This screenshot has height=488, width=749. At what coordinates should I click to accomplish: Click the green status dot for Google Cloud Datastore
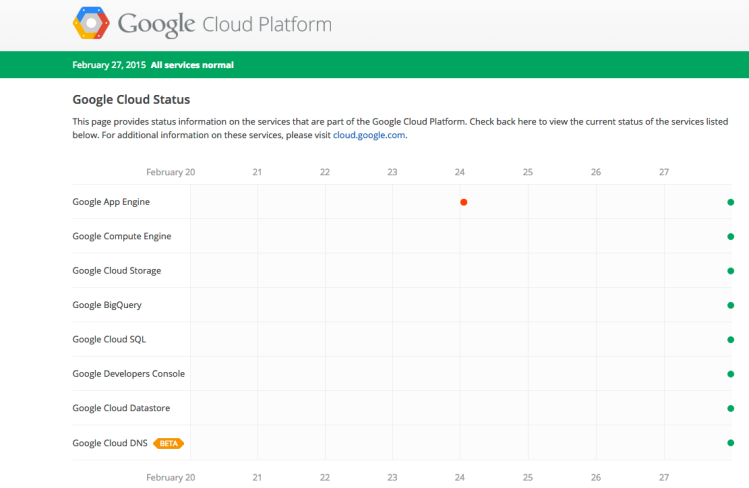[730, 409]
